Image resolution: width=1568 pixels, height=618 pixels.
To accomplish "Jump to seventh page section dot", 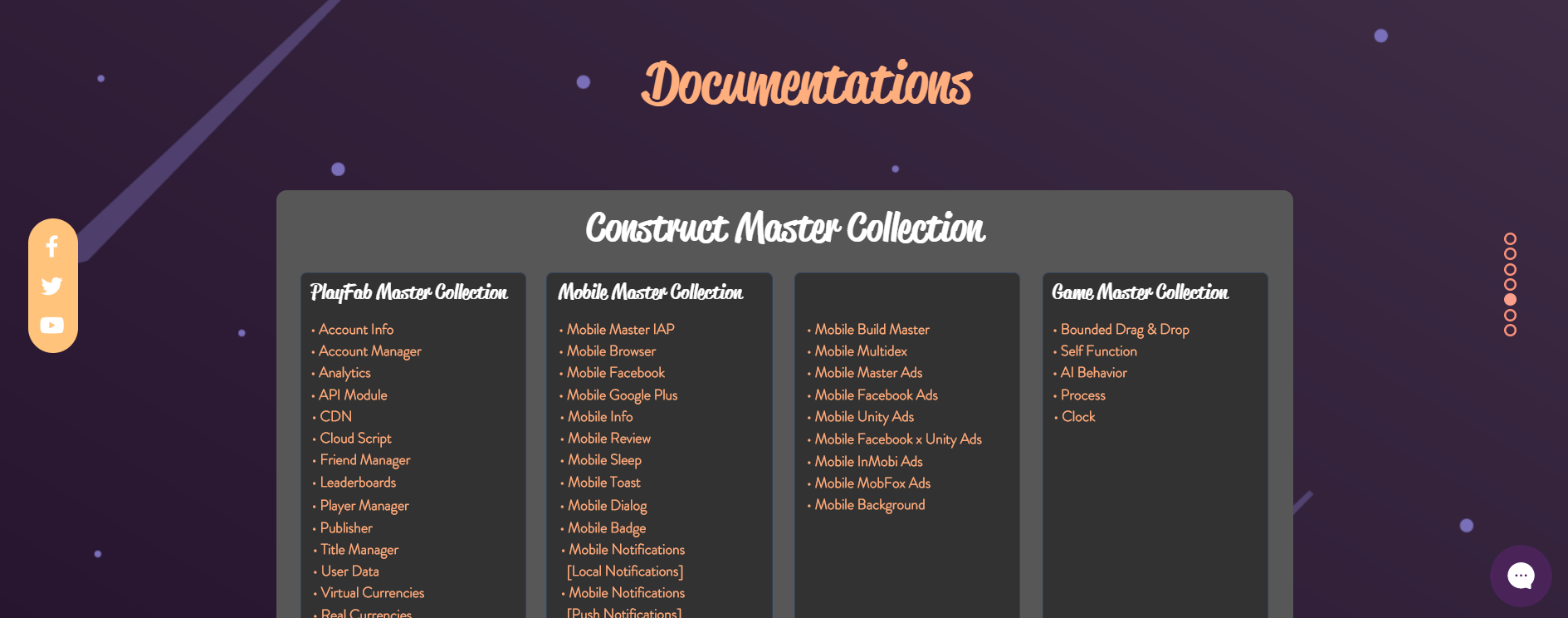I will point(1510,330).
